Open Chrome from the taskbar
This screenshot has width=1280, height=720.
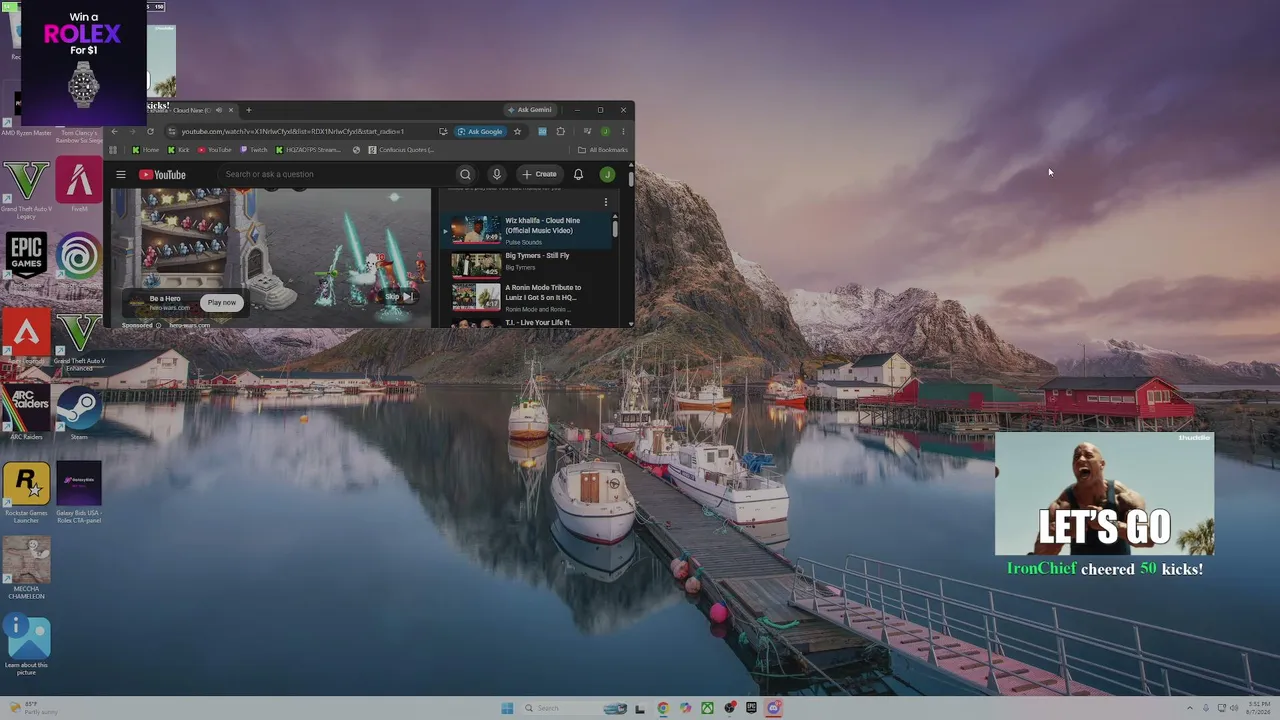663,708
